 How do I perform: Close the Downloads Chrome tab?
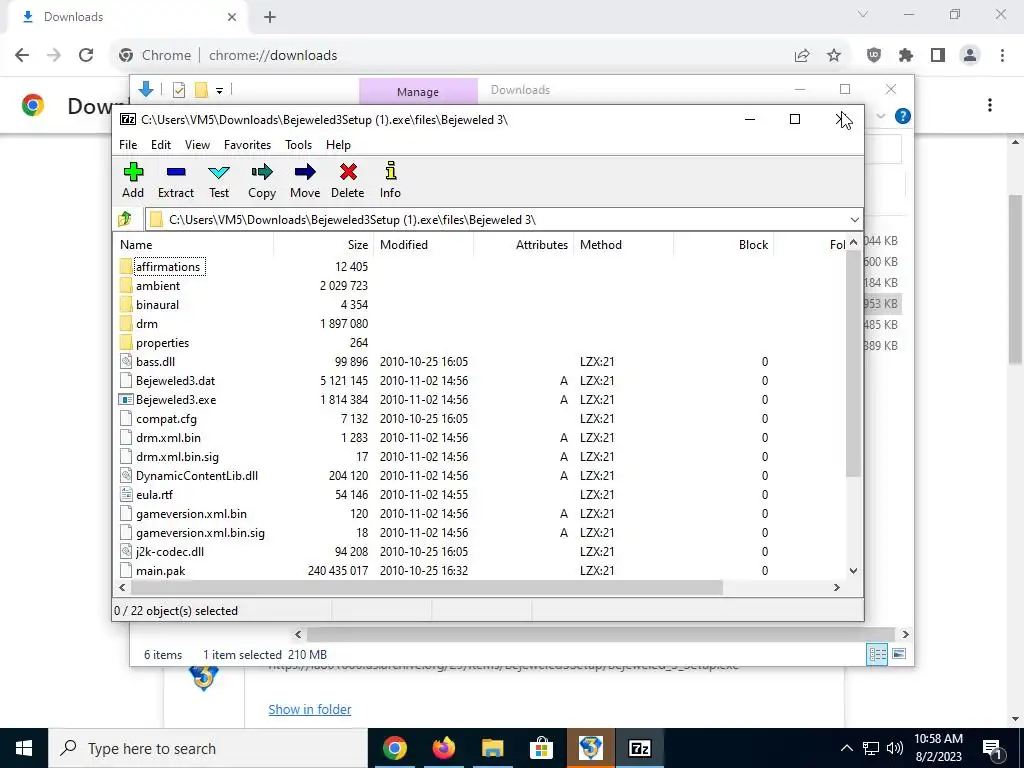[232, 17]
